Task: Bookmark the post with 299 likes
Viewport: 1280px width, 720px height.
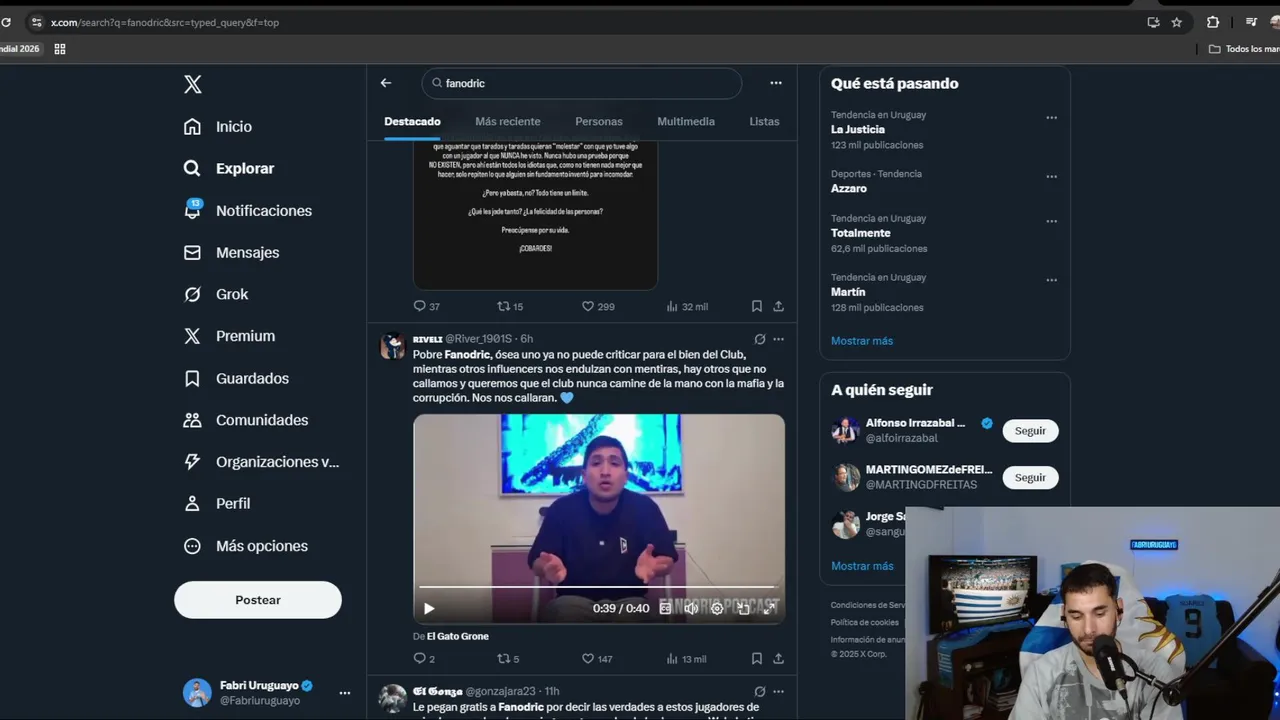Action: coord(757,306)
